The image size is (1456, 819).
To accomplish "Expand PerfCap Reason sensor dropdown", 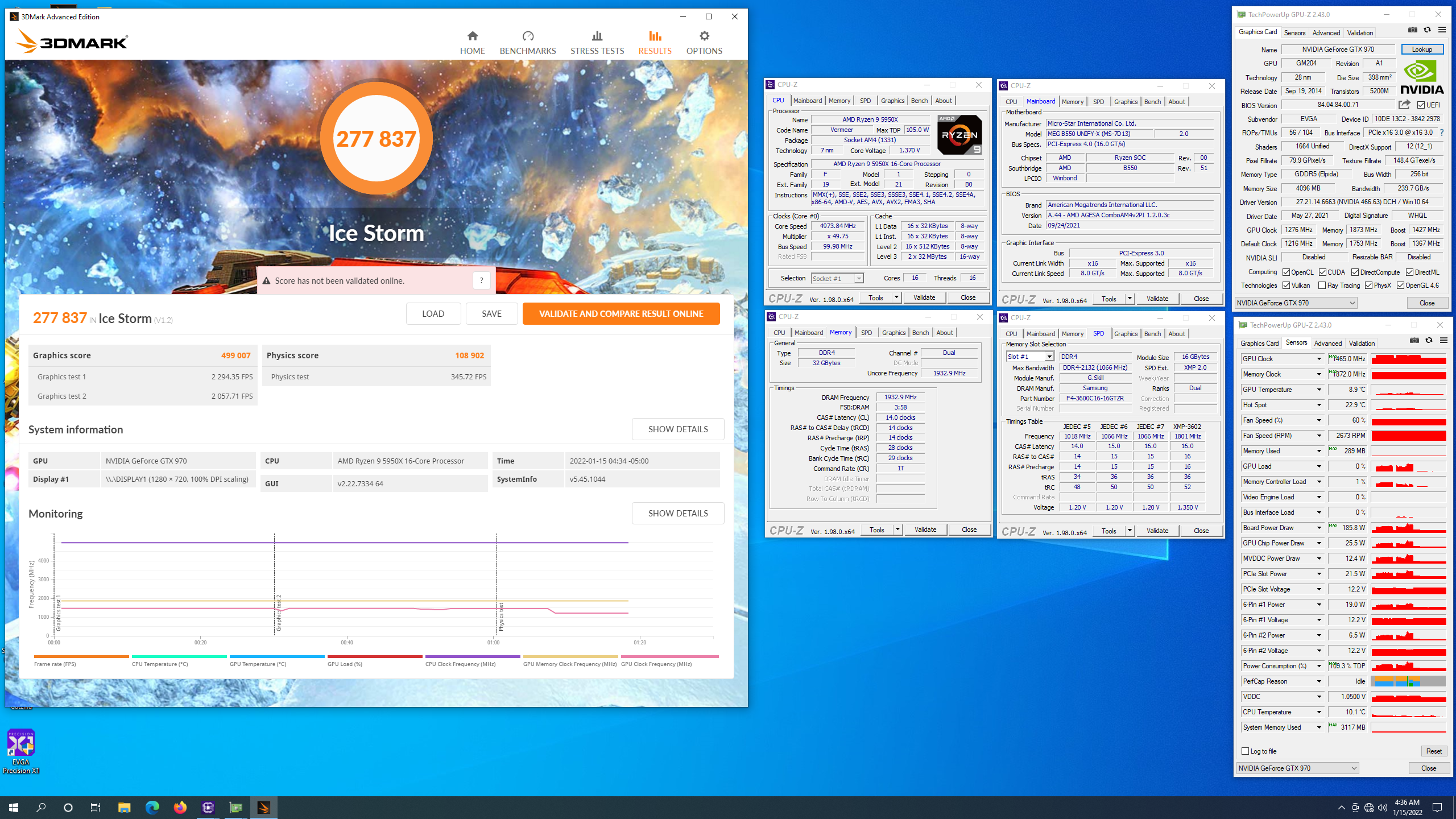I will click(x=1319, y=681).
